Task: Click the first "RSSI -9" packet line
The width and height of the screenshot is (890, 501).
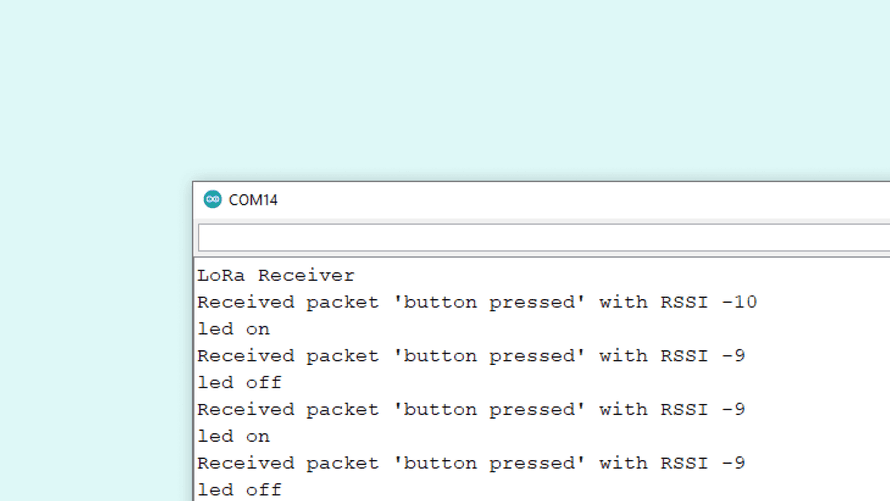Action: pyautogui.click(x=470, y=356)
